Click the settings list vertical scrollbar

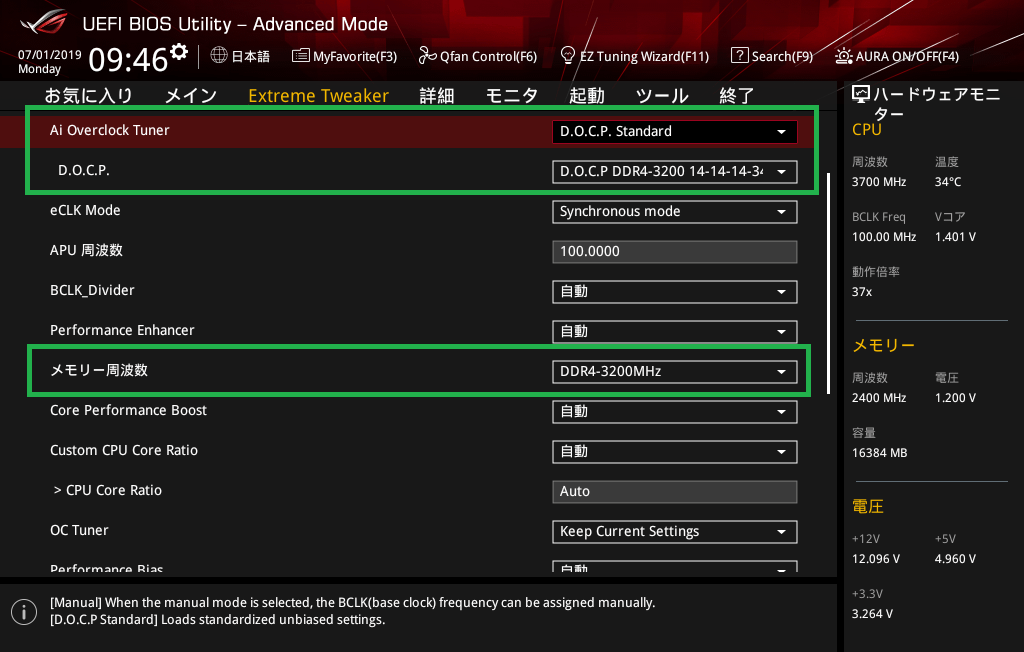point(828,284)
